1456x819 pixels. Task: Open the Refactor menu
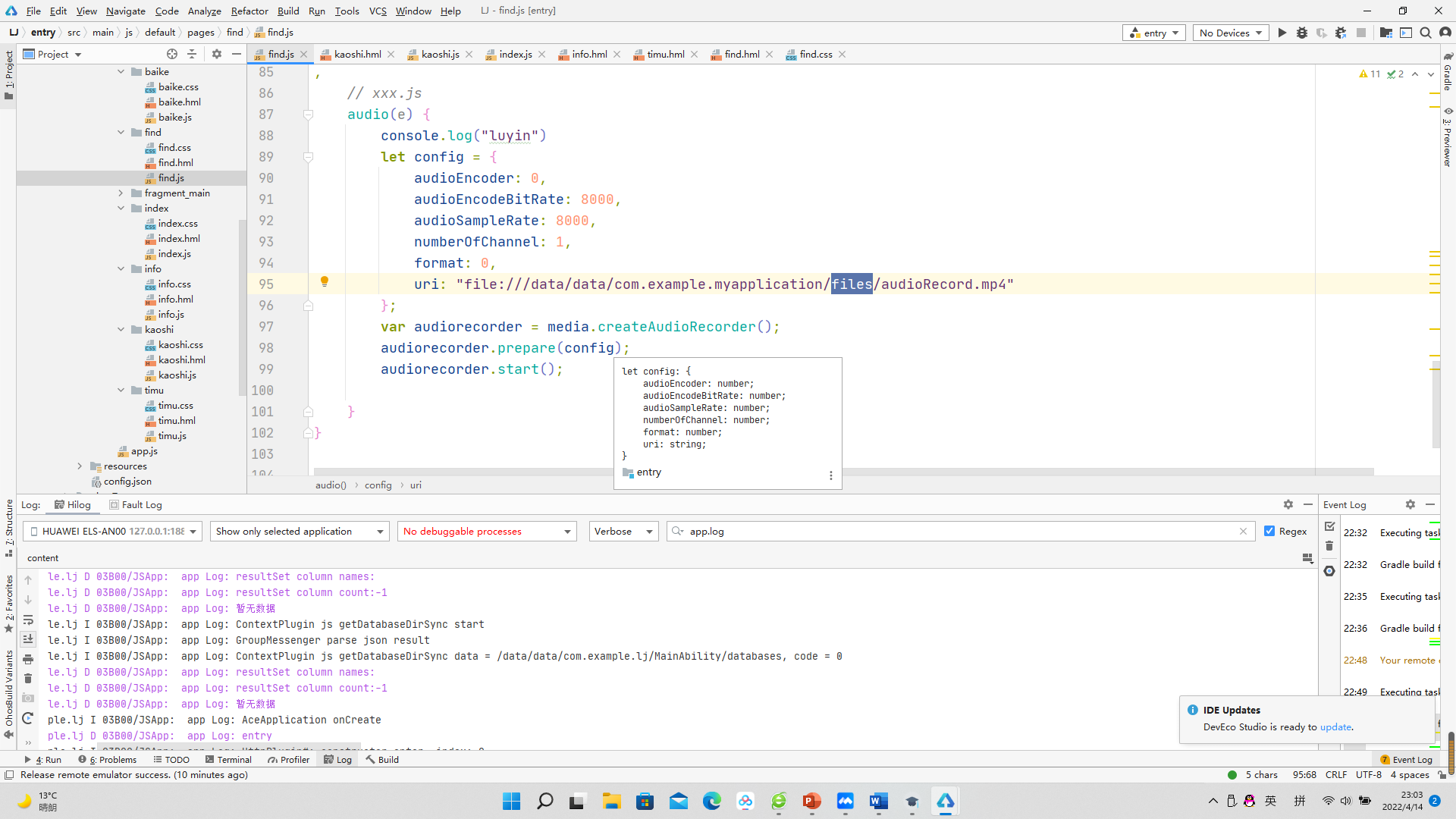[249, 11]
